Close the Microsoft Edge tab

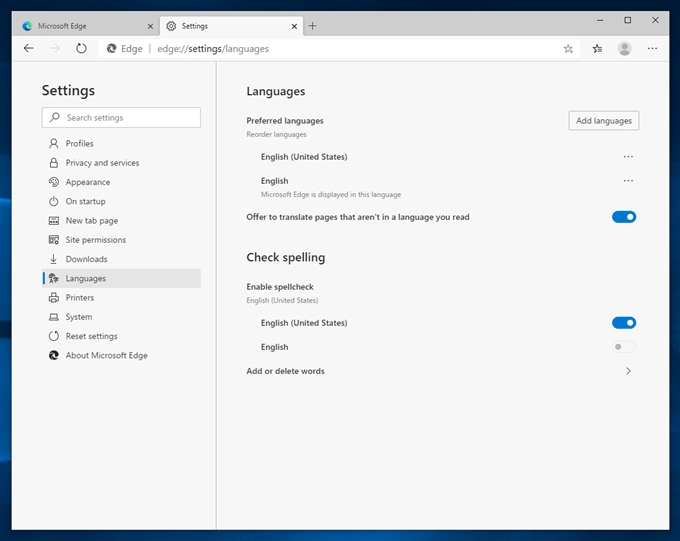pyautogui.click(x=150, y=26)
